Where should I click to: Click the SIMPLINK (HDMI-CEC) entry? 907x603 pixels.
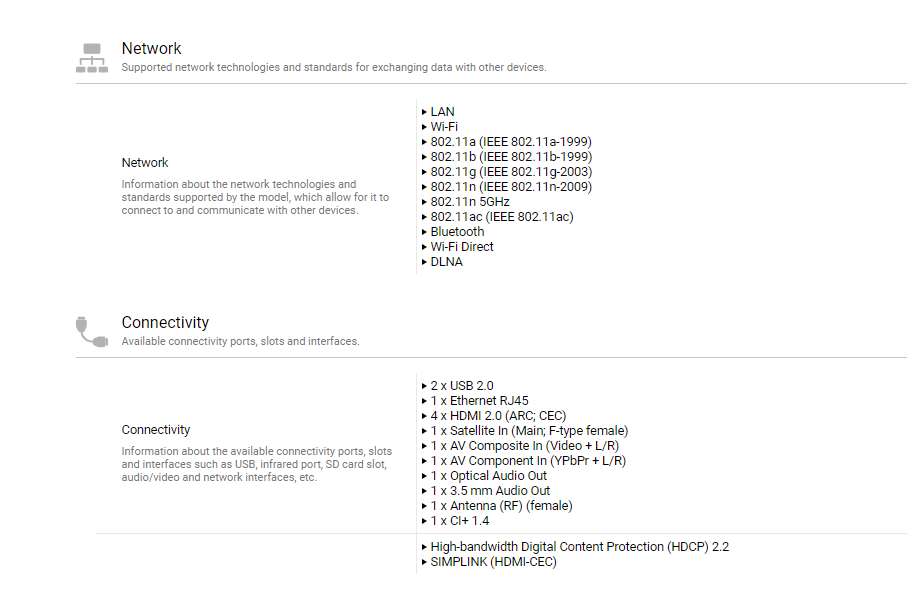[493, 562]
